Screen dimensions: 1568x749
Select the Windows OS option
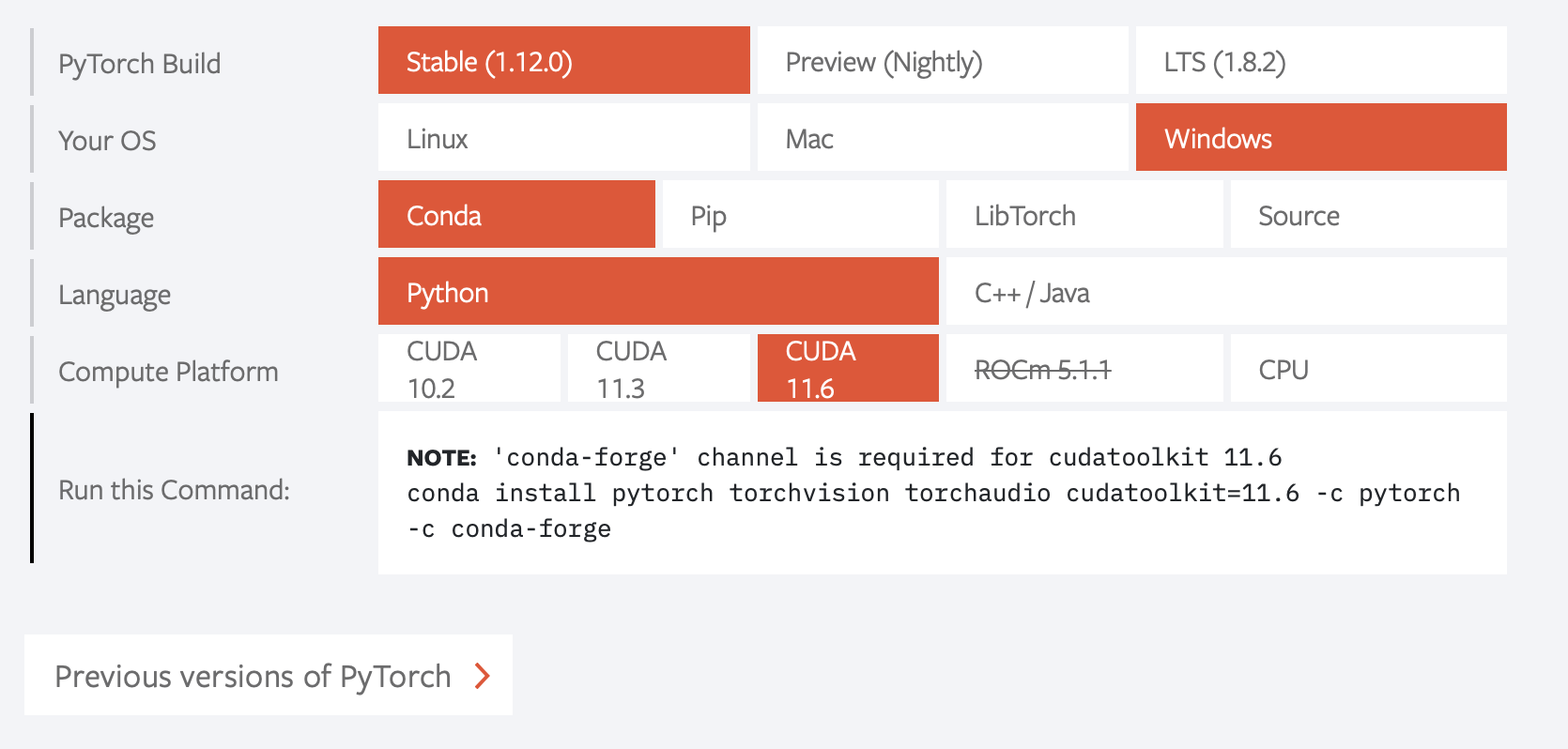[x=1320, y=138]
